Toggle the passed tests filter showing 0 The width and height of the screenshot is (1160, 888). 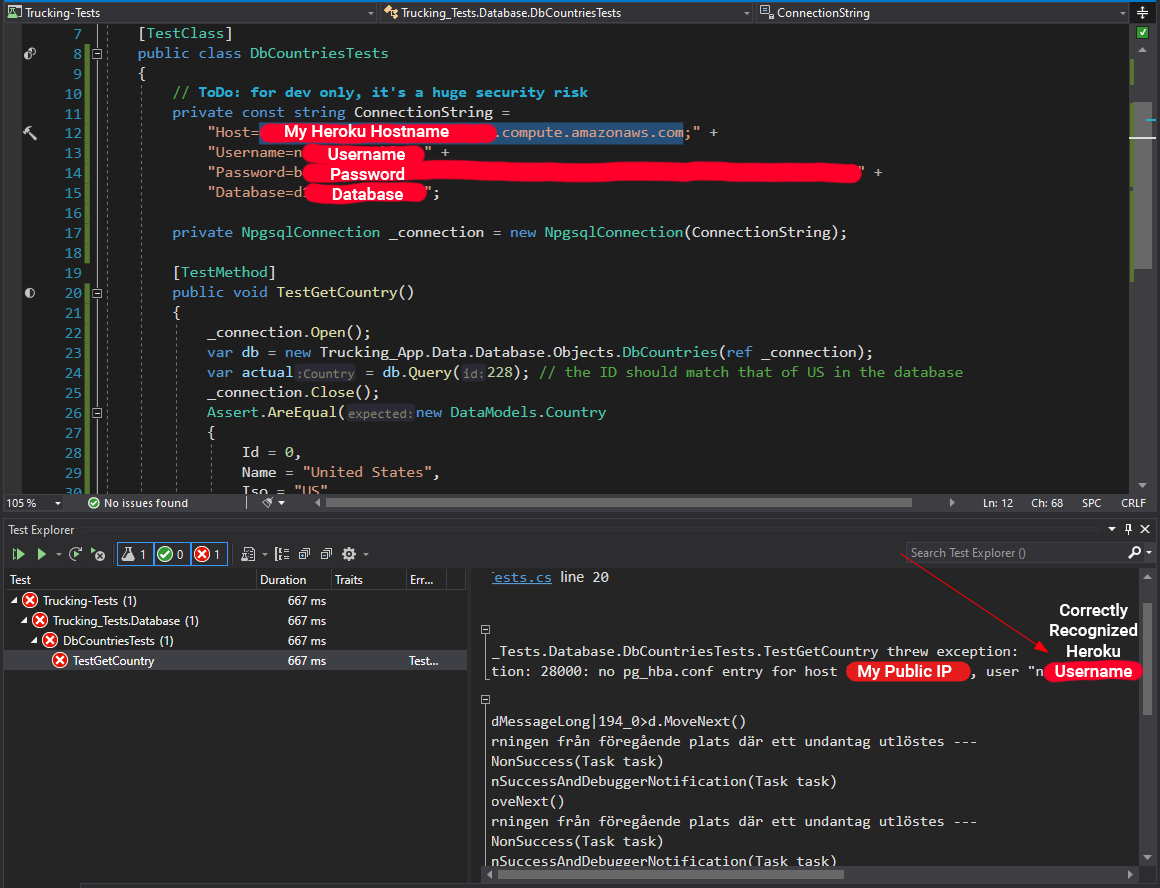[170, 553]
